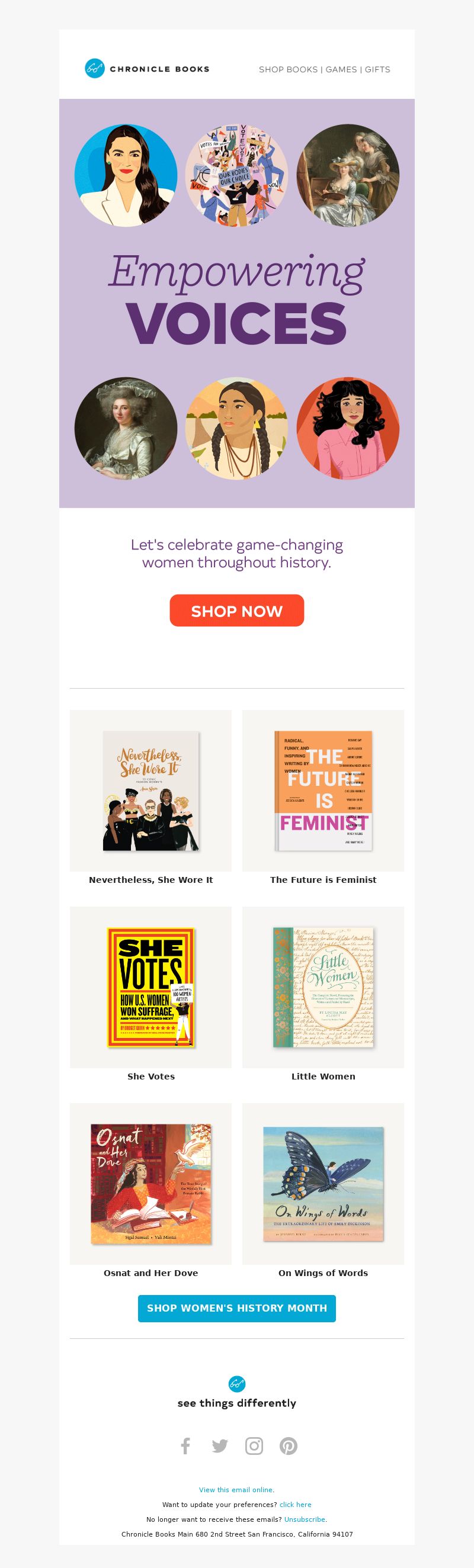
Task: Select the Little Women book cover
Action: click(324, 987)
